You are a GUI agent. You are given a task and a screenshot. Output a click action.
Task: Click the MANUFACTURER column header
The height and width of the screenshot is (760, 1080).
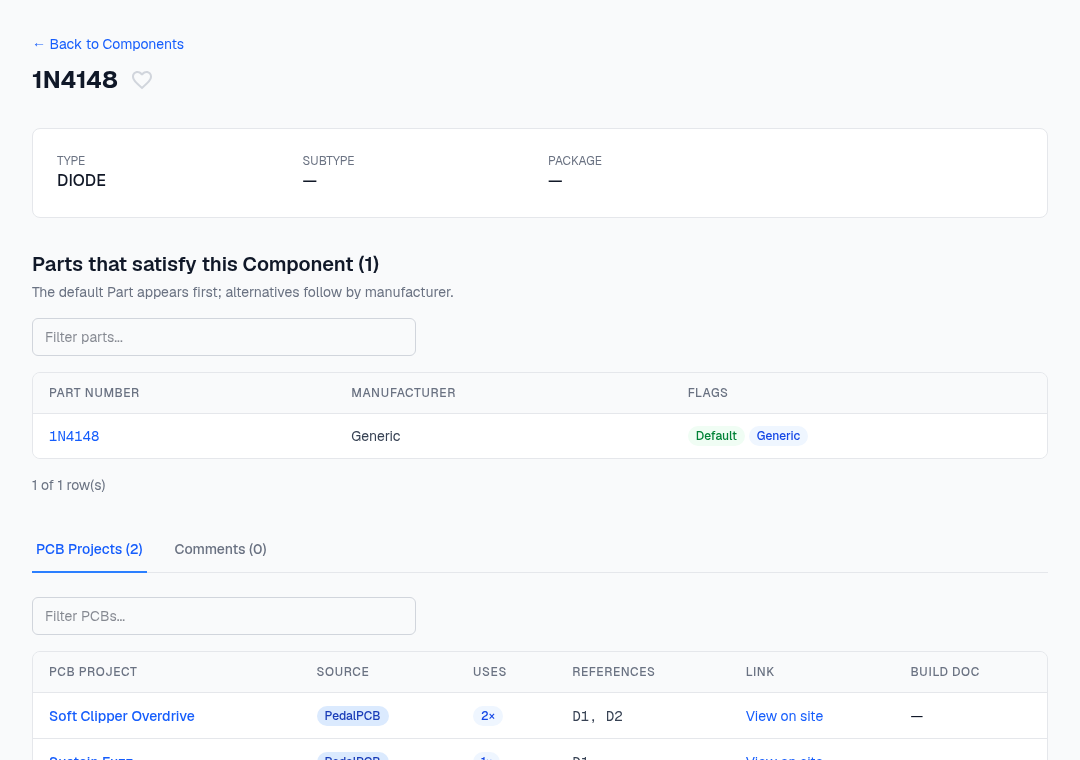point(403,393)
